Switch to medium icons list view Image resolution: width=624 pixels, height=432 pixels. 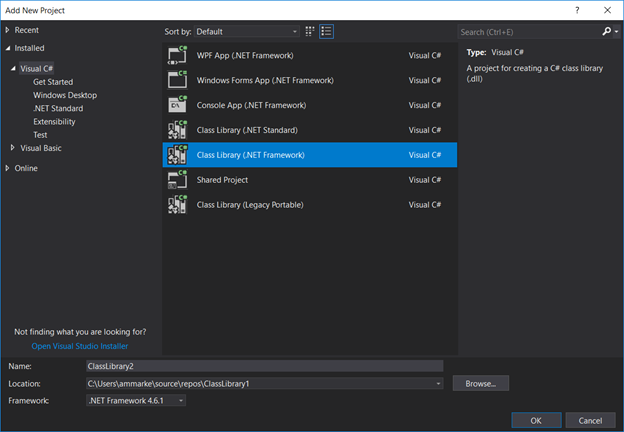tap(326, 31)
